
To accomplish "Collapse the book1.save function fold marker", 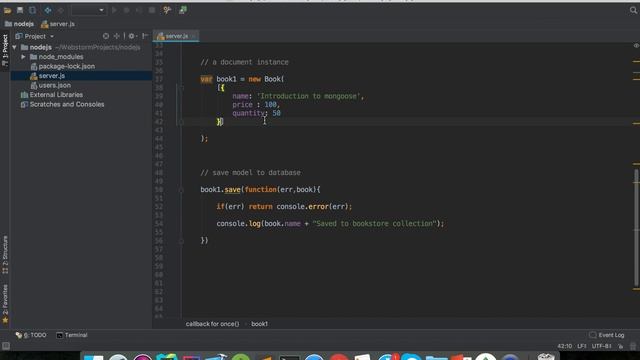I will click(181, 190).
